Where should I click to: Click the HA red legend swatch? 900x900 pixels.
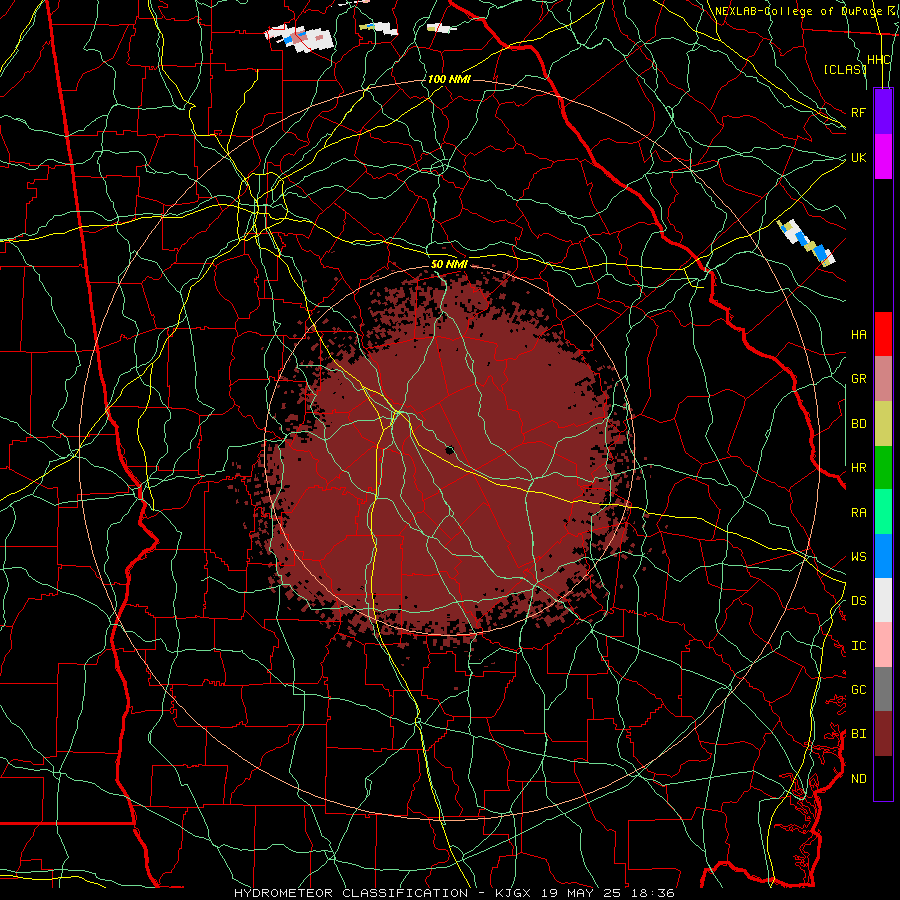click(x=883, y=334)
